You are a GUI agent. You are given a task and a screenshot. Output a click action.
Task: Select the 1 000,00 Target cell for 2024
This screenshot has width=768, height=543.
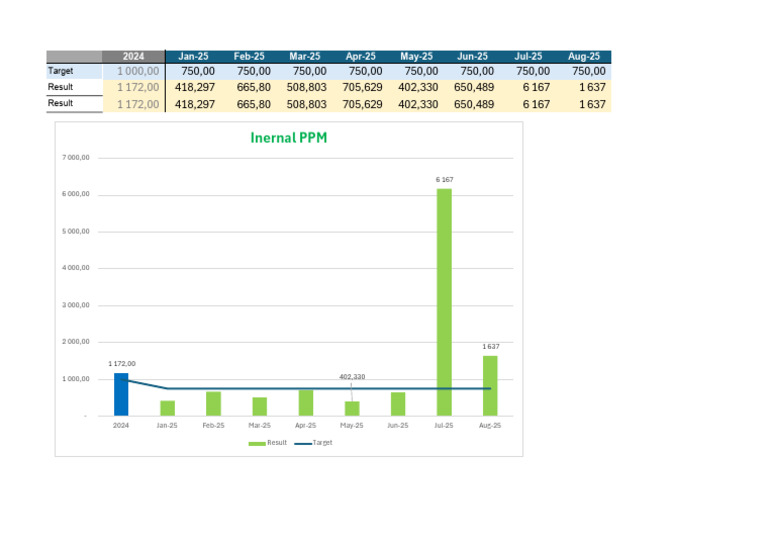(x=134, y=71)
